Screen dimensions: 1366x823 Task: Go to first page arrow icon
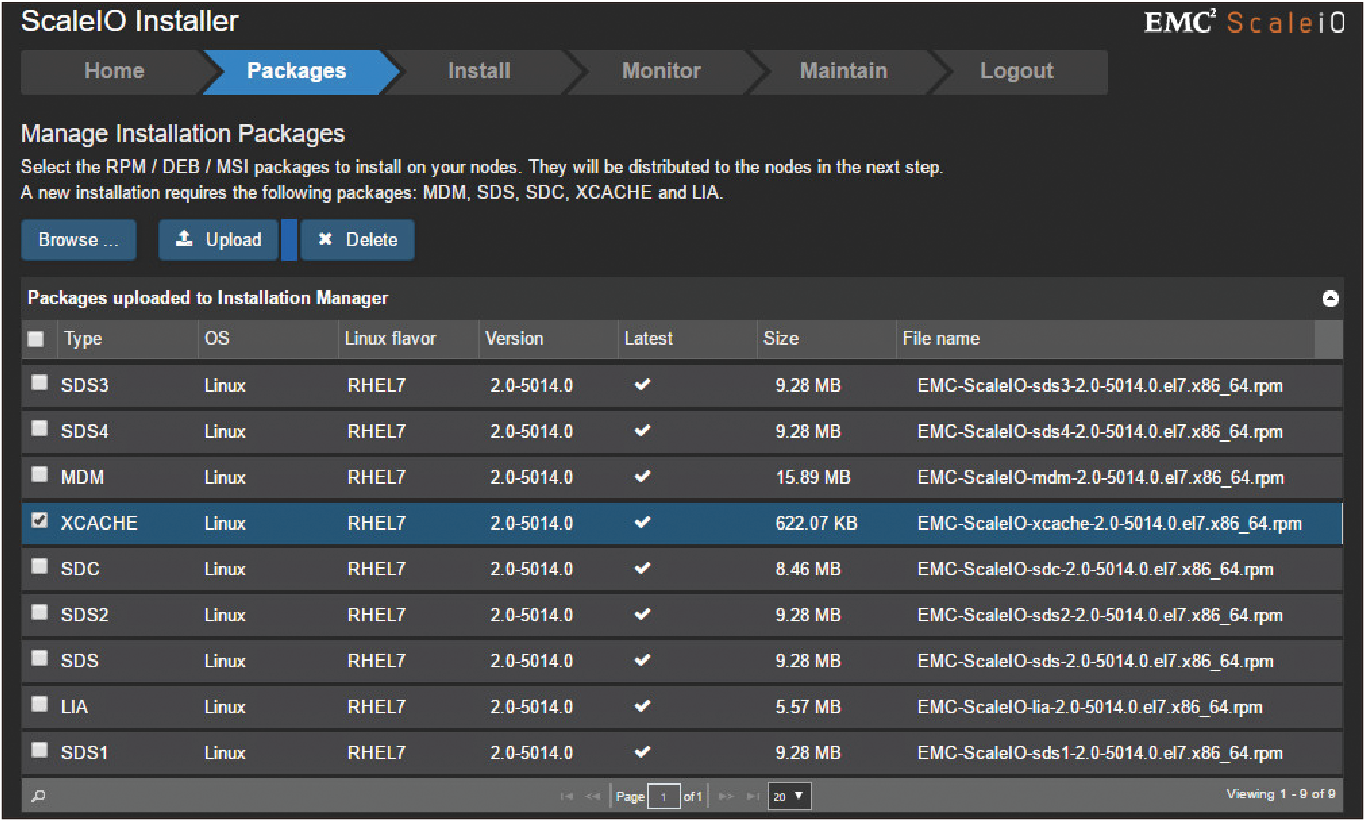point(567,797)
